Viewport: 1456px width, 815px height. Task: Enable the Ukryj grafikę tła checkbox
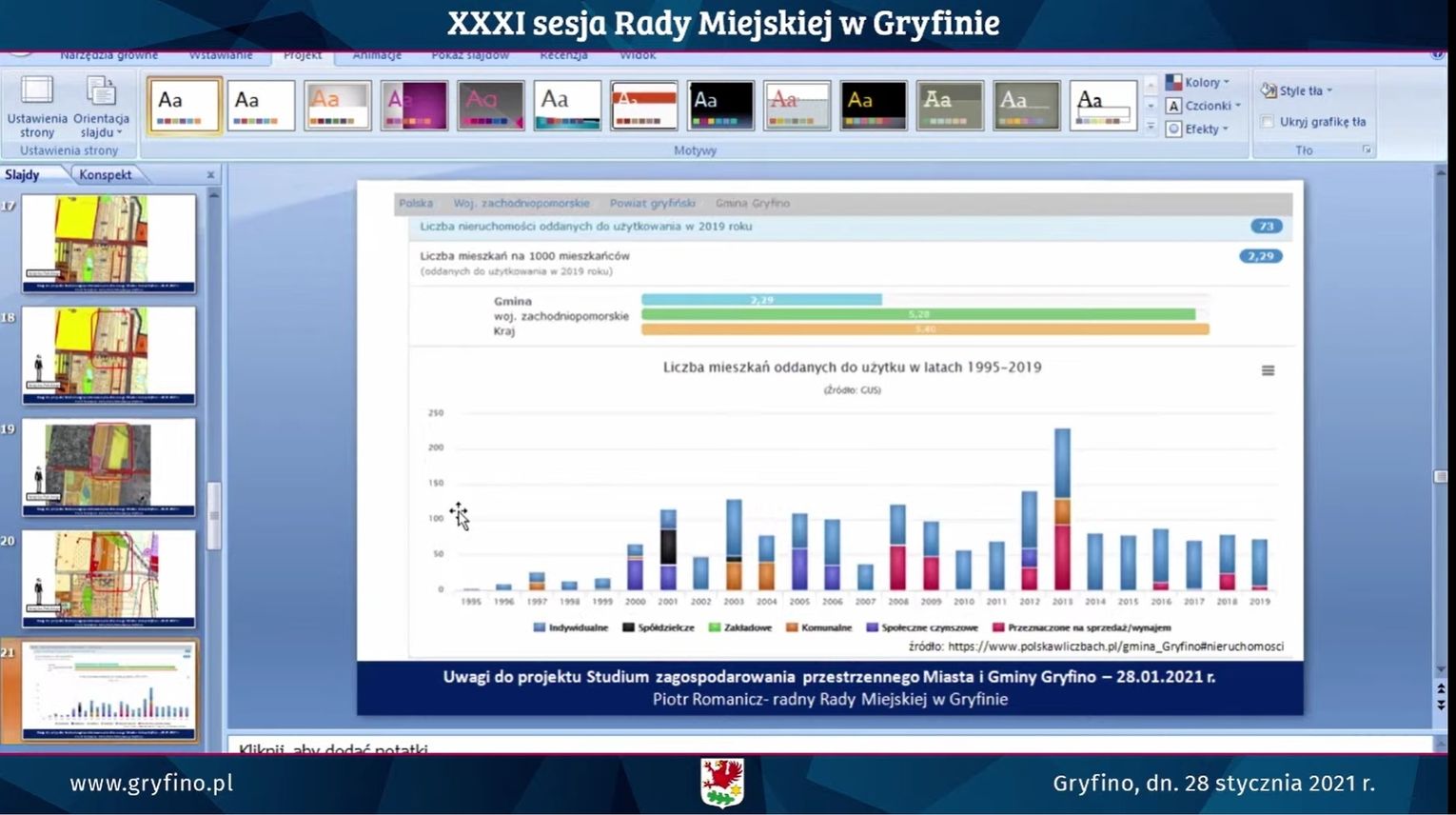1268,122
